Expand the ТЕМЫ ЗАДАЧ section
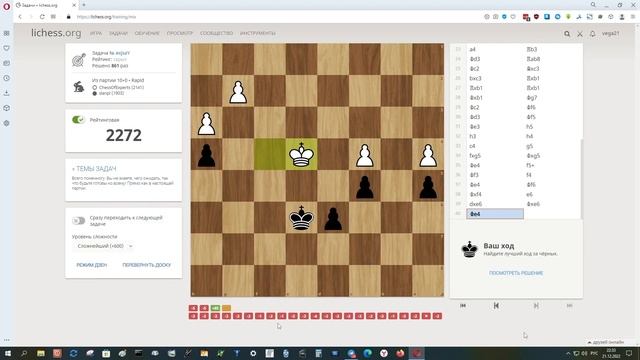 click(x=94, y=169)
